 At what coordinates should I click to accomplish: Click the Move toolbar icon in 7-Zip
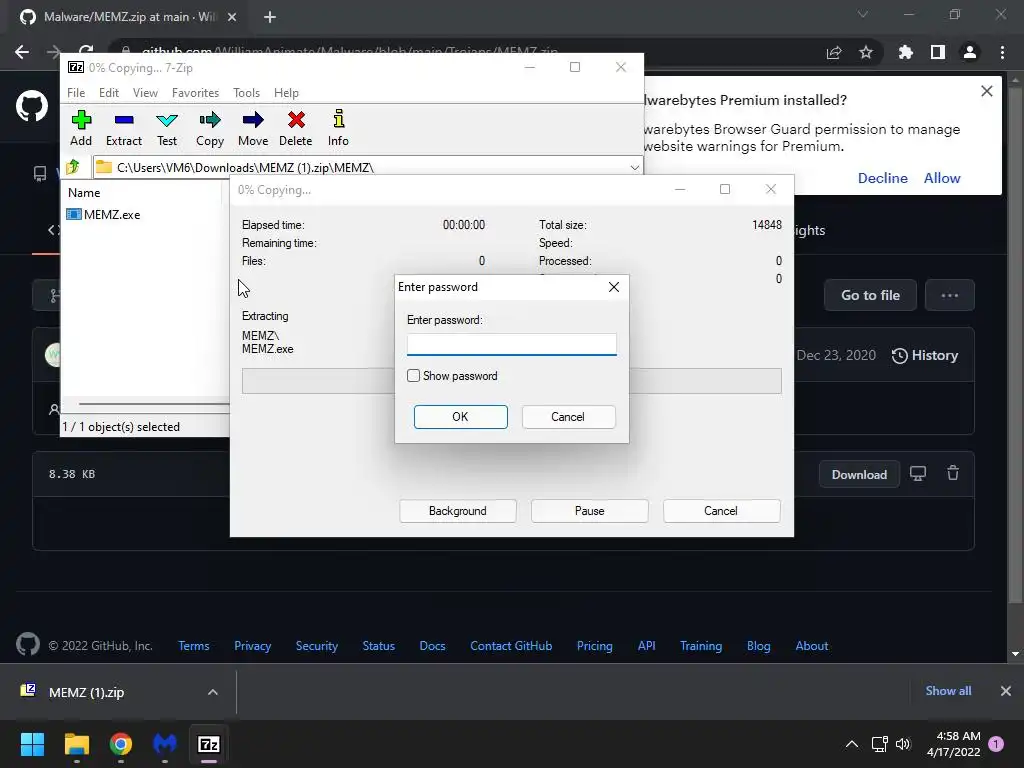coord(253,129)
